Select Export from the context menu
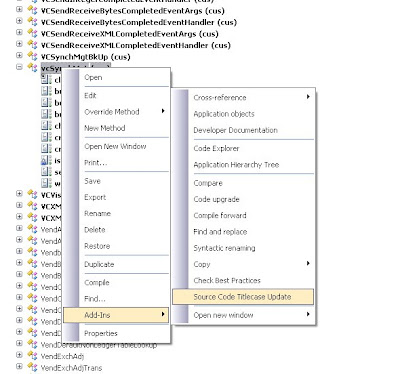The width and height of the screenshot is (400, 374). [x=116, y=197]
